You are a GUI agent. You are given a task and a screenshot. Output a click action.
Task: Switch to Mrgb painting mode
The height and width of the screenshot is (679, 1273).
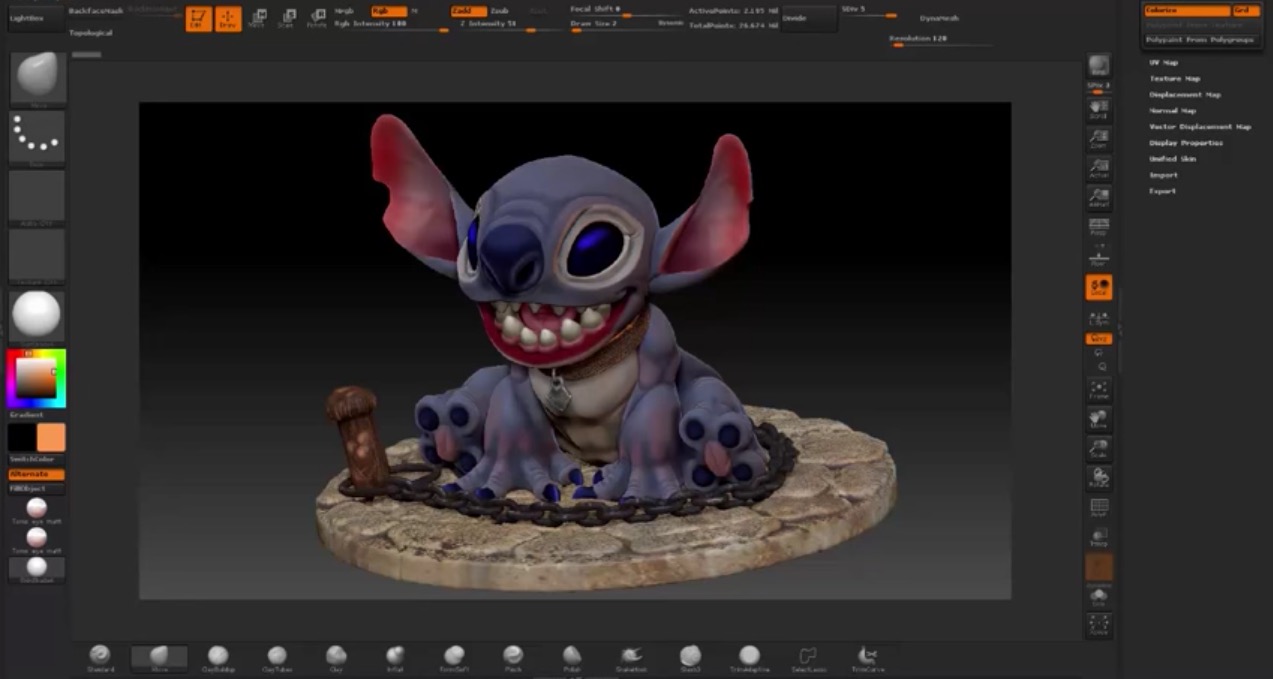tap(344, 10)
